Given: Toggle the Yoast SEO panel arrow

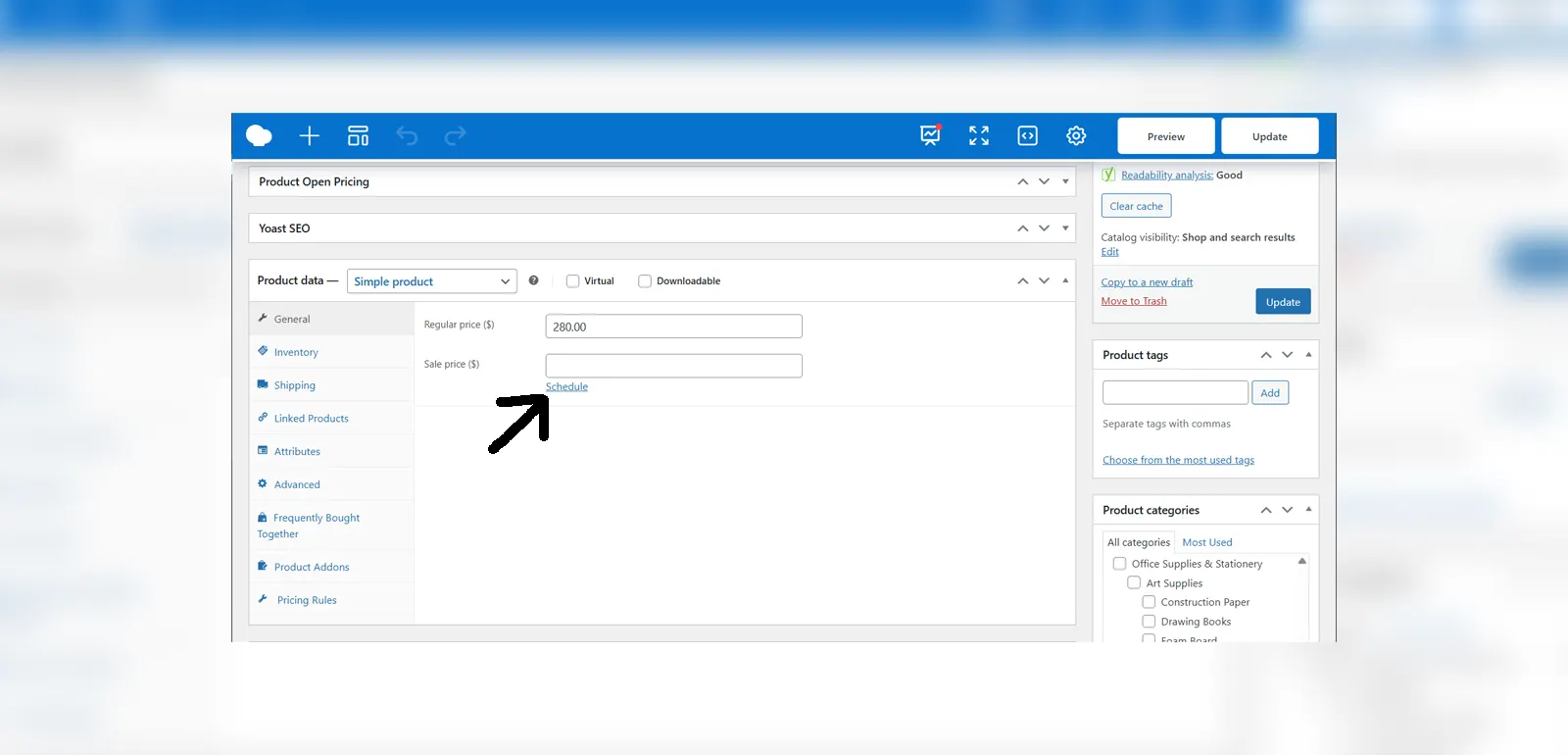Looking at the screenshot, I should (1065, 228).
